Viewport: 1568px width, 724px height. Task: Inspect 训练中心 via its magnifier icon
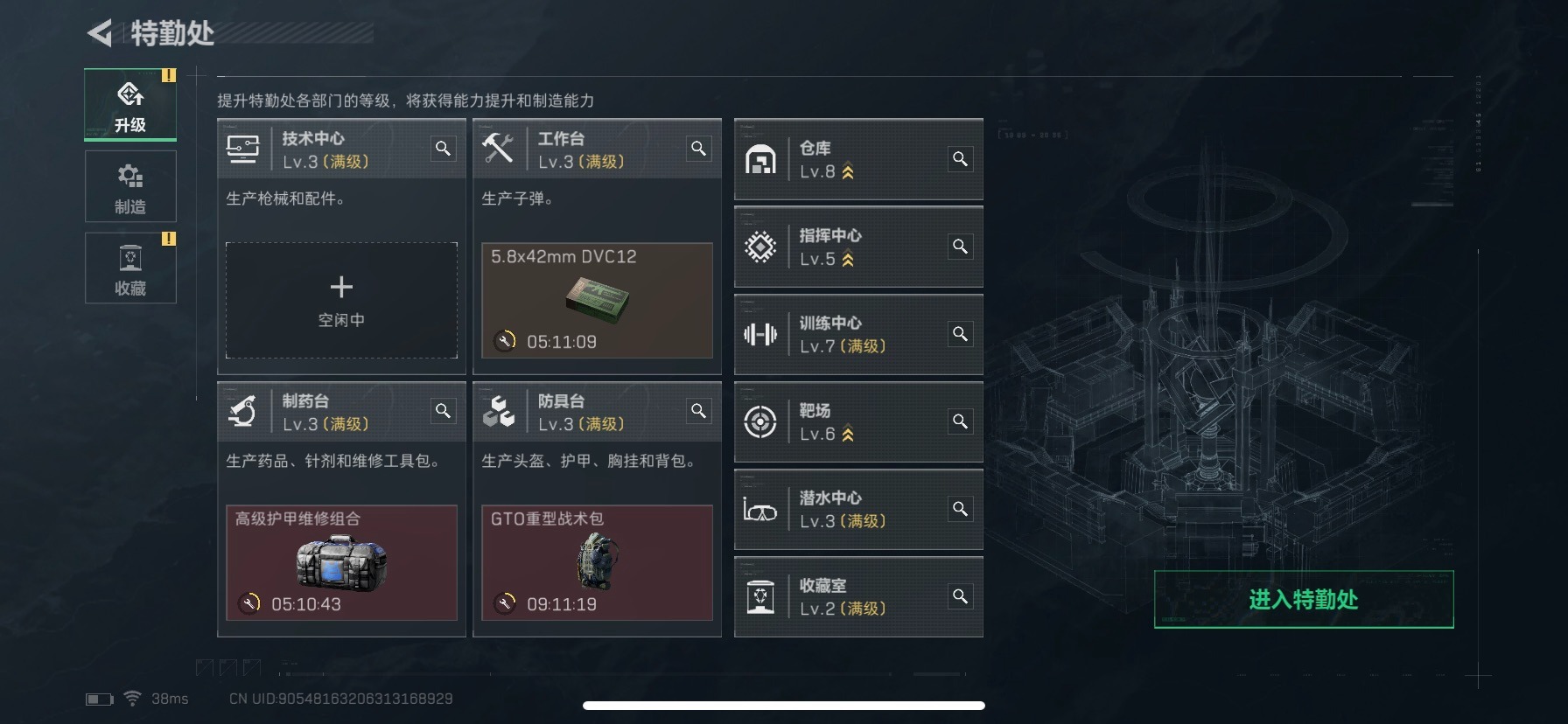pyautogui.click(x=960, y=334)
